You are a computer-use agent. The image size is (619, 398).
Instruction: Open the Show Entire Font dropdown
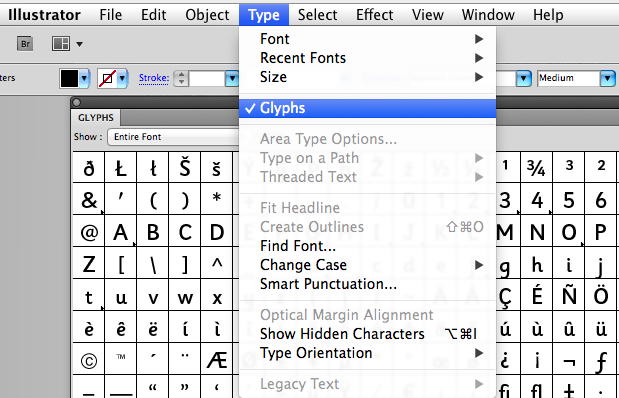tap(174, 137)
